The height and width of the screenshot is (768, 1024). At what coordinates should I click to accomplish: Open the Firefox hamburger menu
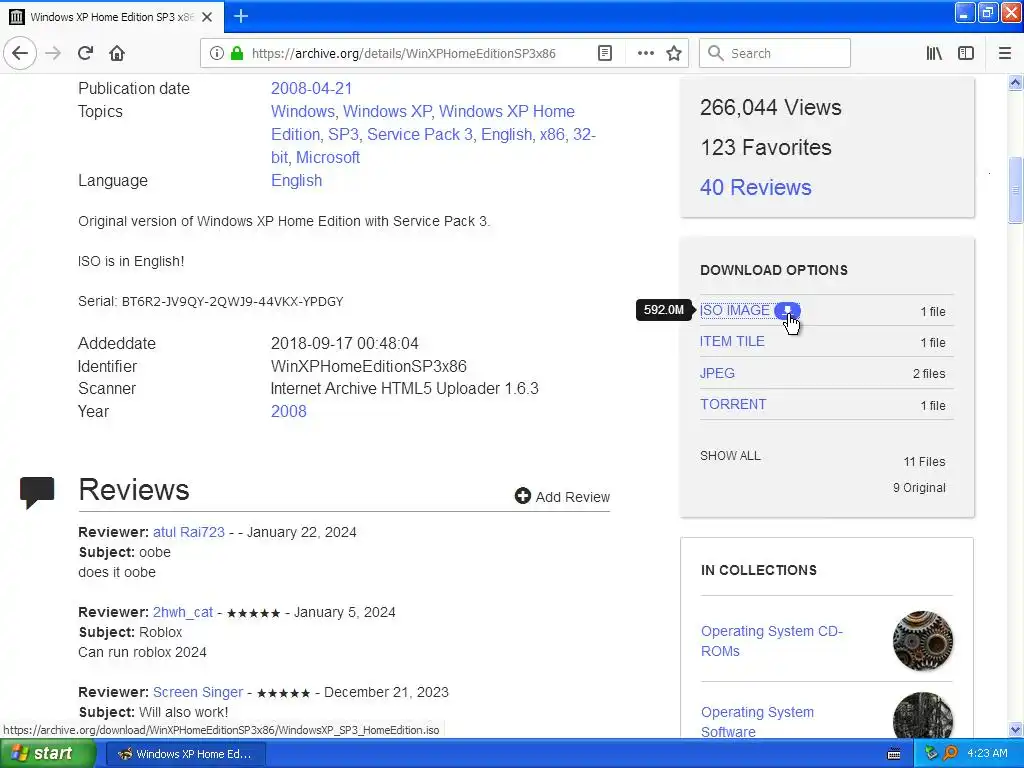1004,54
